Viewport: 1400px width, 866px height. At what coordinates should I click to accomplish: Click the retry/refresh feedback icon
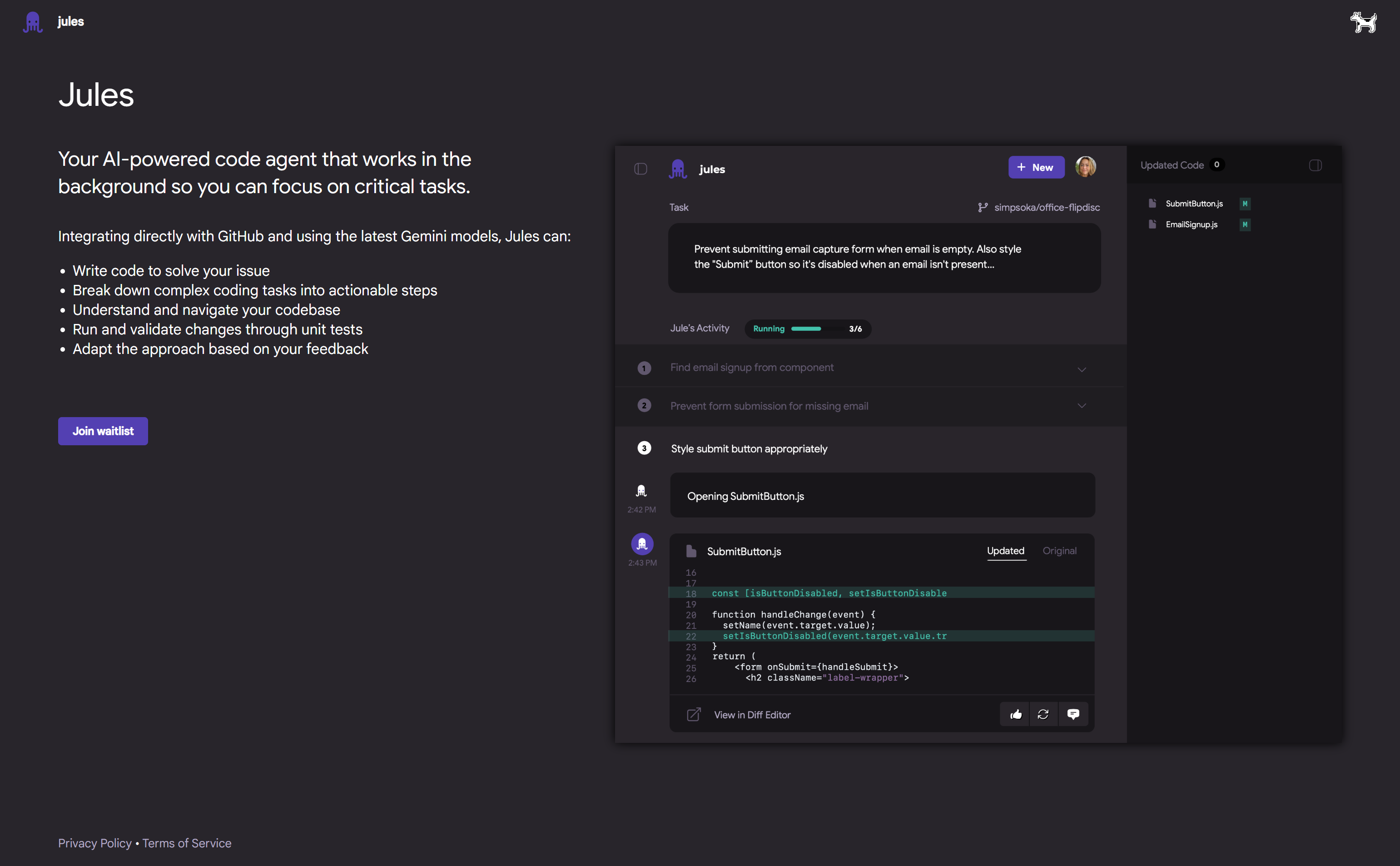click(1044, 713)
